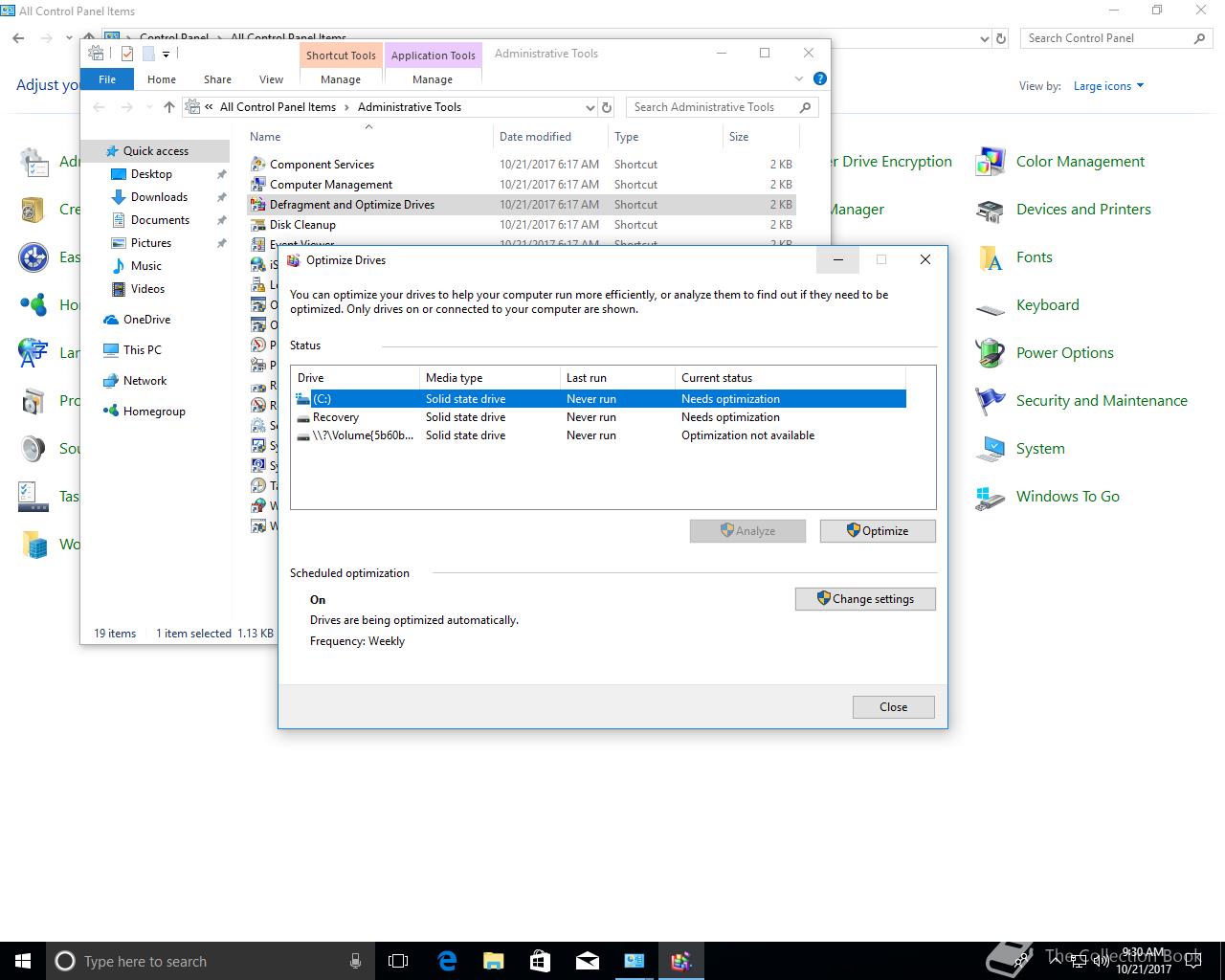Image resolution: width=1225 pixels, height=980 pixels.
Task: Sort files by Name column header
Action: 368,137
